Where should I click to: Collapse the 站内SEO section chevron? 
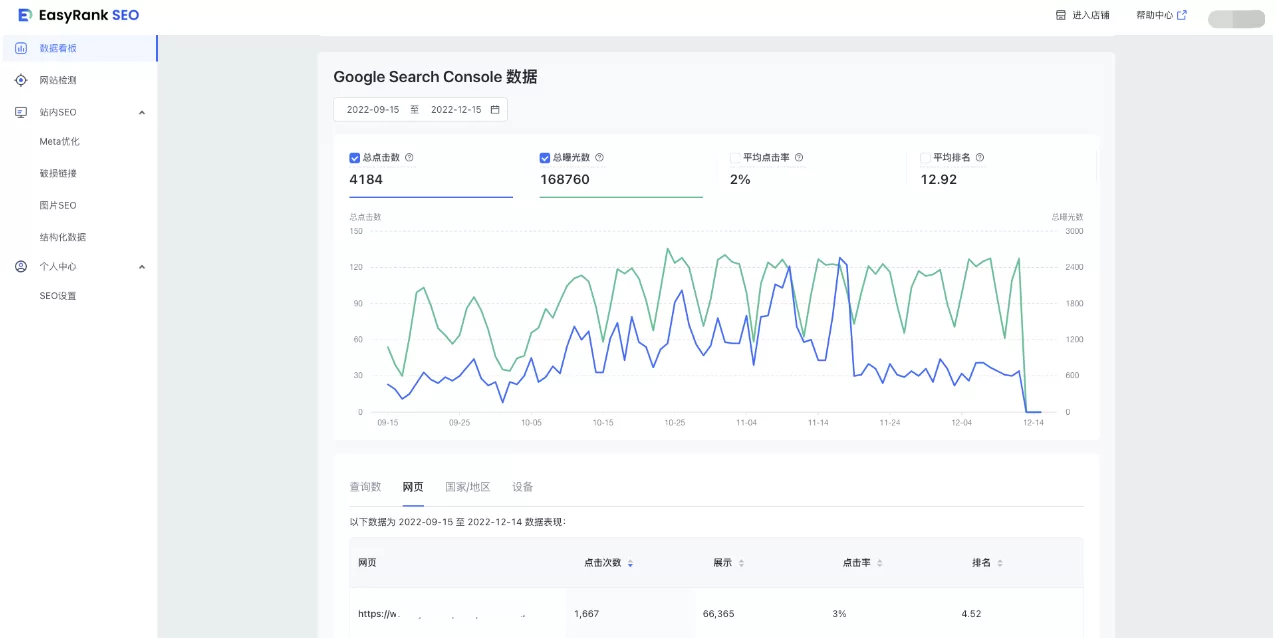point(141,112)
